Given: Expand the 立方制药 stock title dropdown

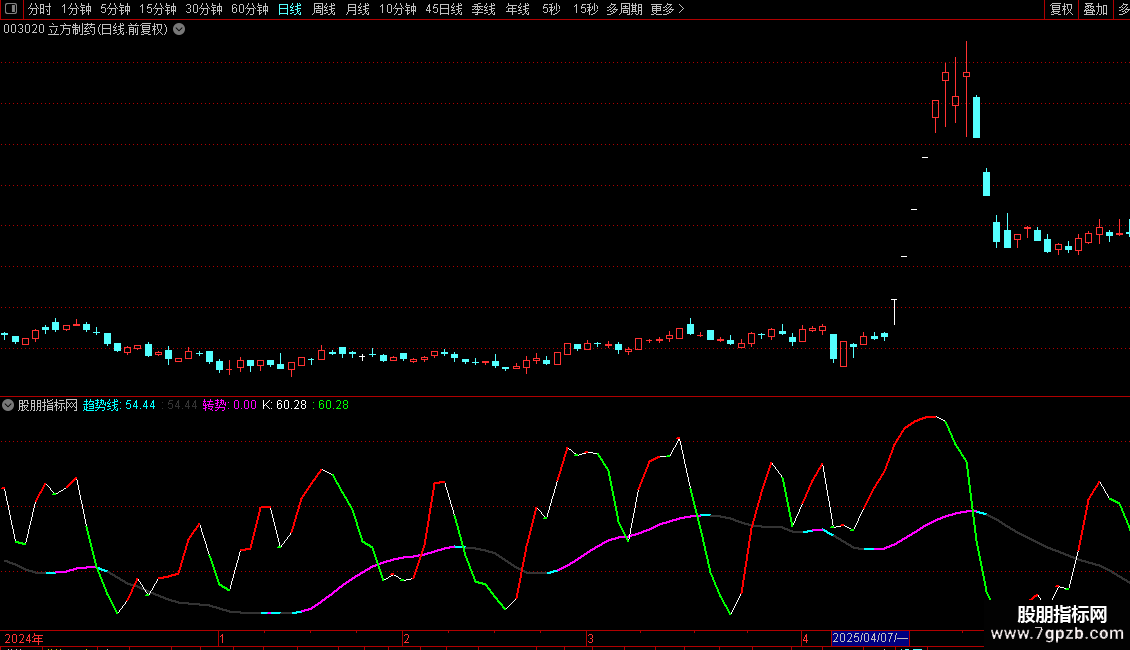Looking at the screenshot, I should click(179, 29).
